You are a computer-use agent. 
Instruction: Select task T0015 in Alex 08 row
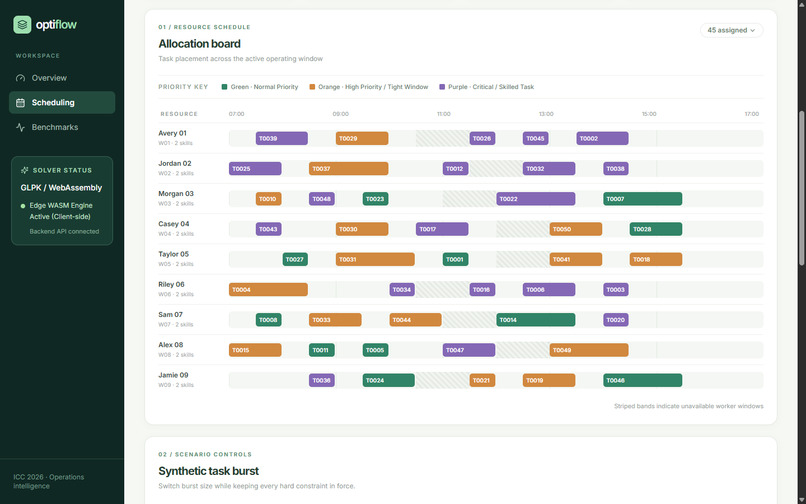pos(255,351)
